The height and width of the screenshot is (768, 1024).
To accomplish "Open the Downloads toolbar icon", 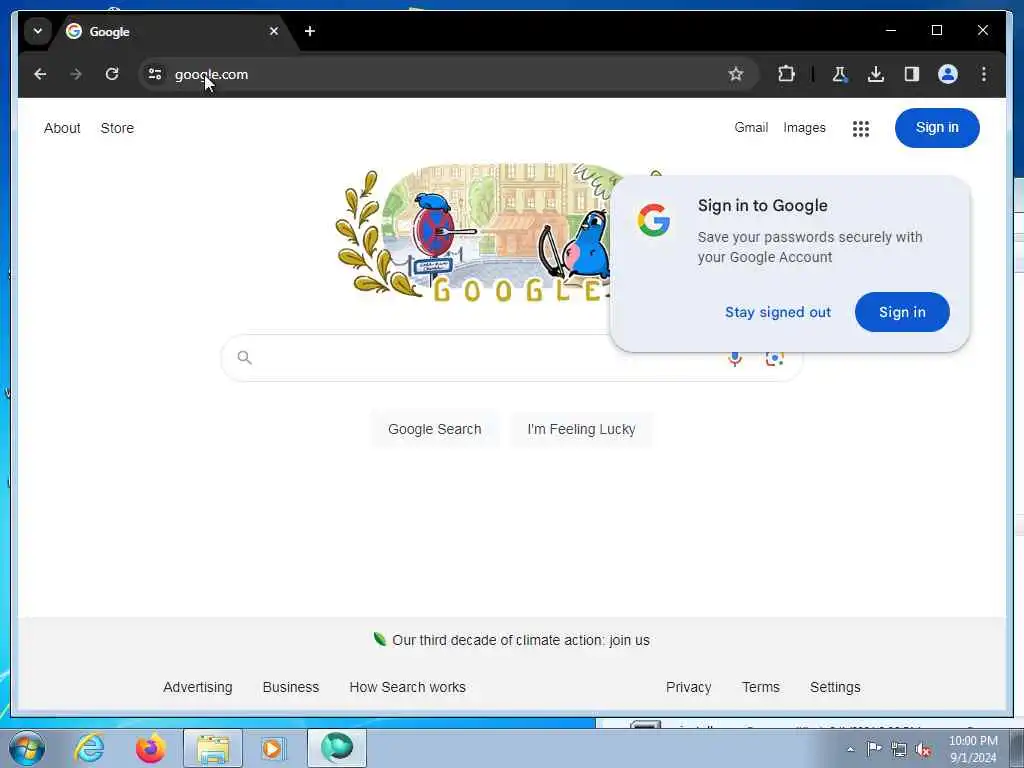I will 876,74.
